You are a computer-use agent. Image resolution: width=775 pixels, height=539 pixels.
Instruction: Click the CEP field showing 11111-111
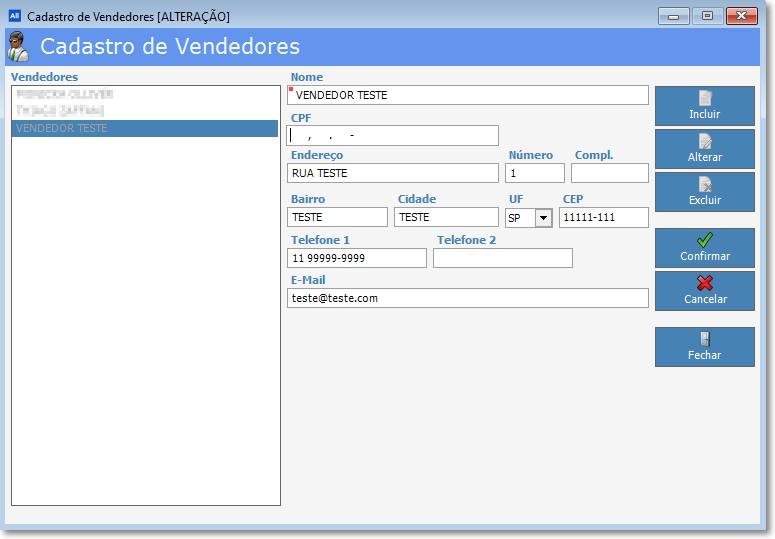tap(603, 218)
